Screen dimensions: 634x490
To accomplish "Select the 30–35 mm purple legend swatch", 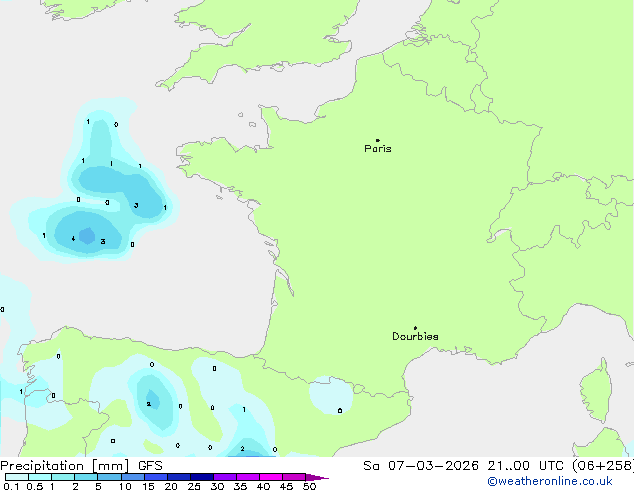I will tap(224, 477).
